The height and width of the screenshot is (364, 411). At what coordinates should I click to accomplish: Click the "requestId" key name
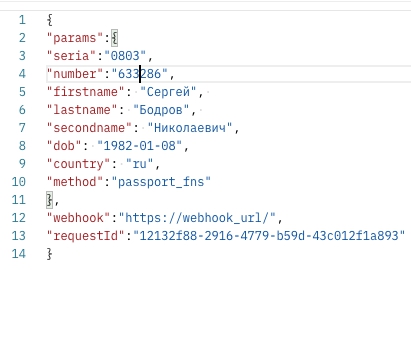(x=86, y=236)
